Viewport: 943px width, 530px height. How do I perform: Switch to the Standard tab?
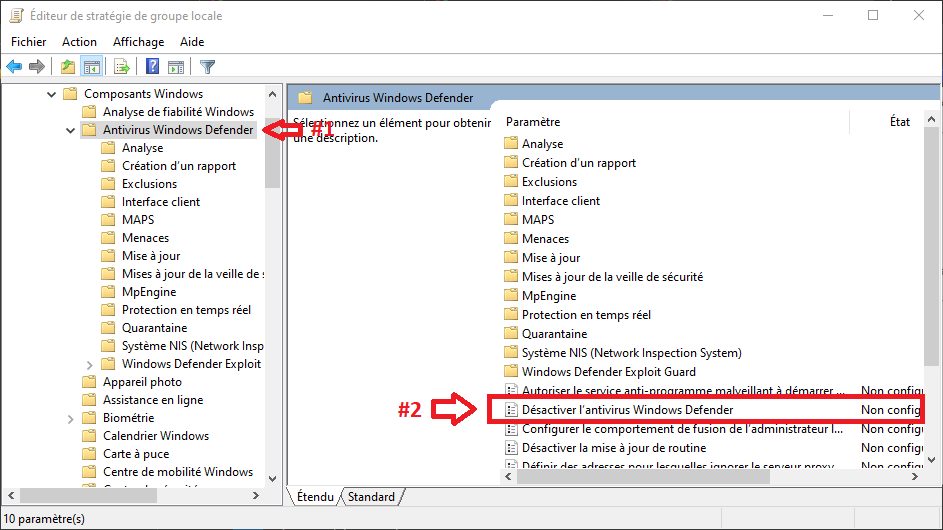pyautogui.click(x=371, y=497)
